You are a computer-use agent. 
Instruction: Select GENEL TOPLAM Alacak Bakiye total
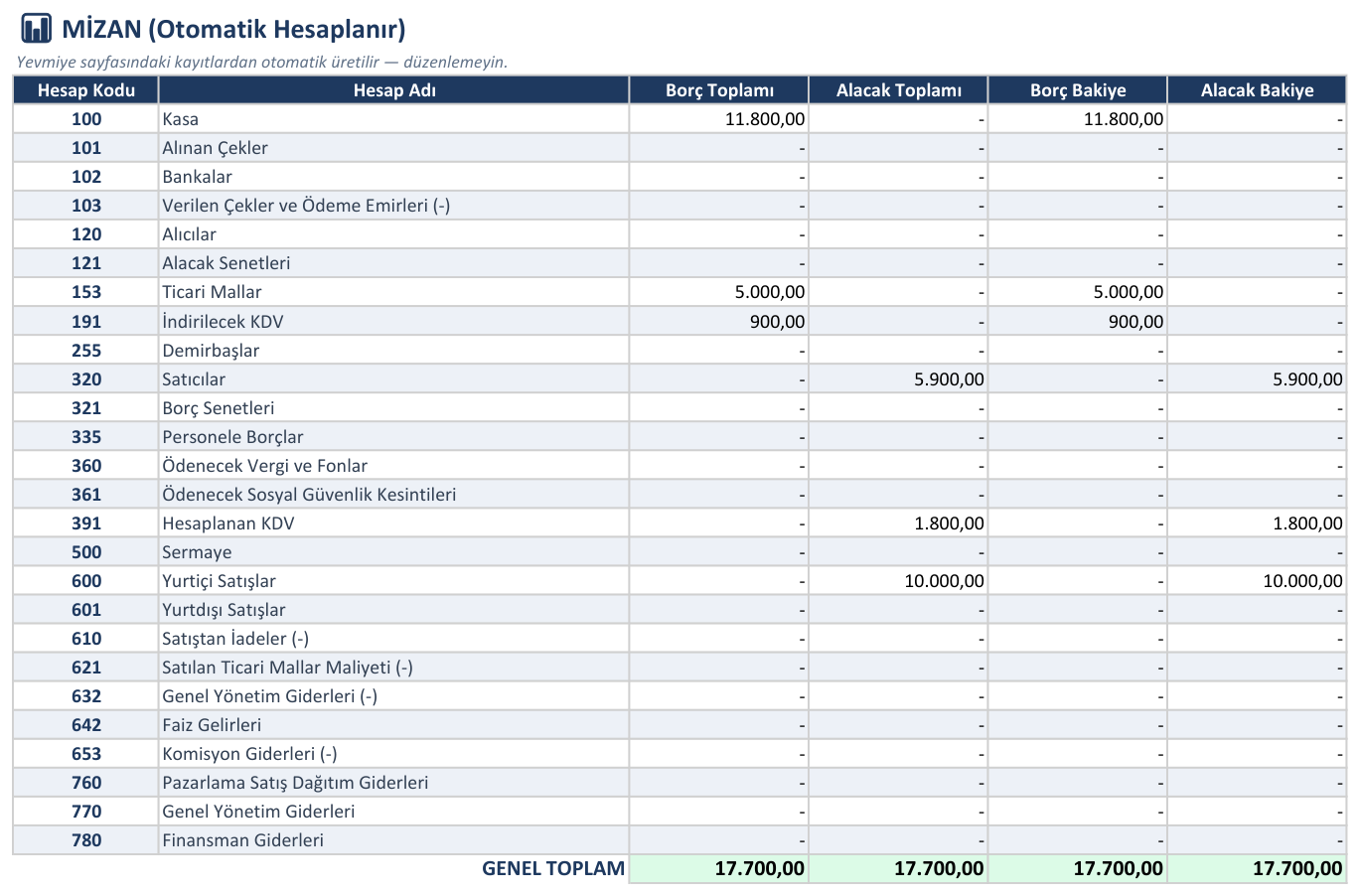(x=1257, y=869)
